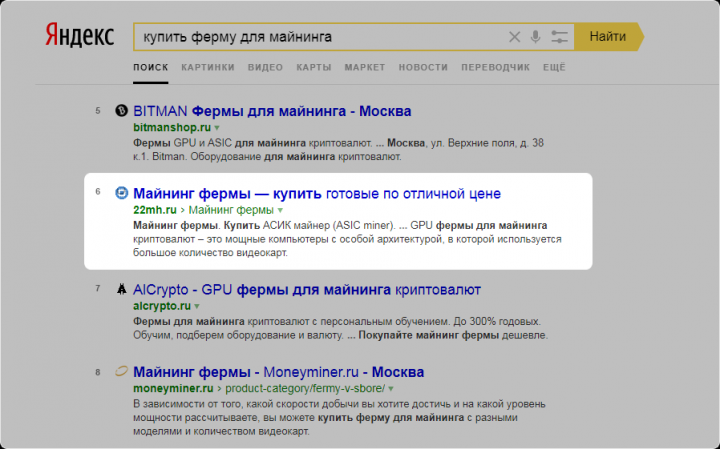Image resolution: width=720 pixels, height=449 pixels.
Task: Switch to the Картинки tab
Action: click(x=208, y=67)
